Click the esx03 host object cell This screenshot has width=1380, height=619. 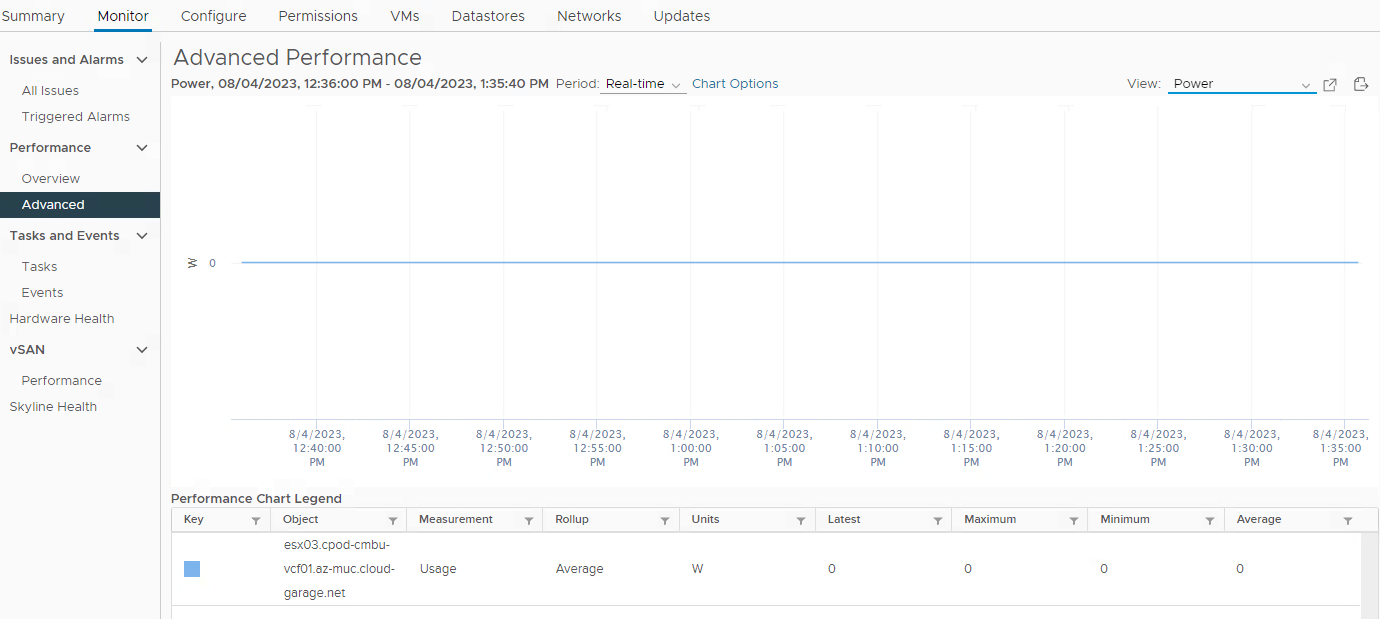(x=339, y=569)
